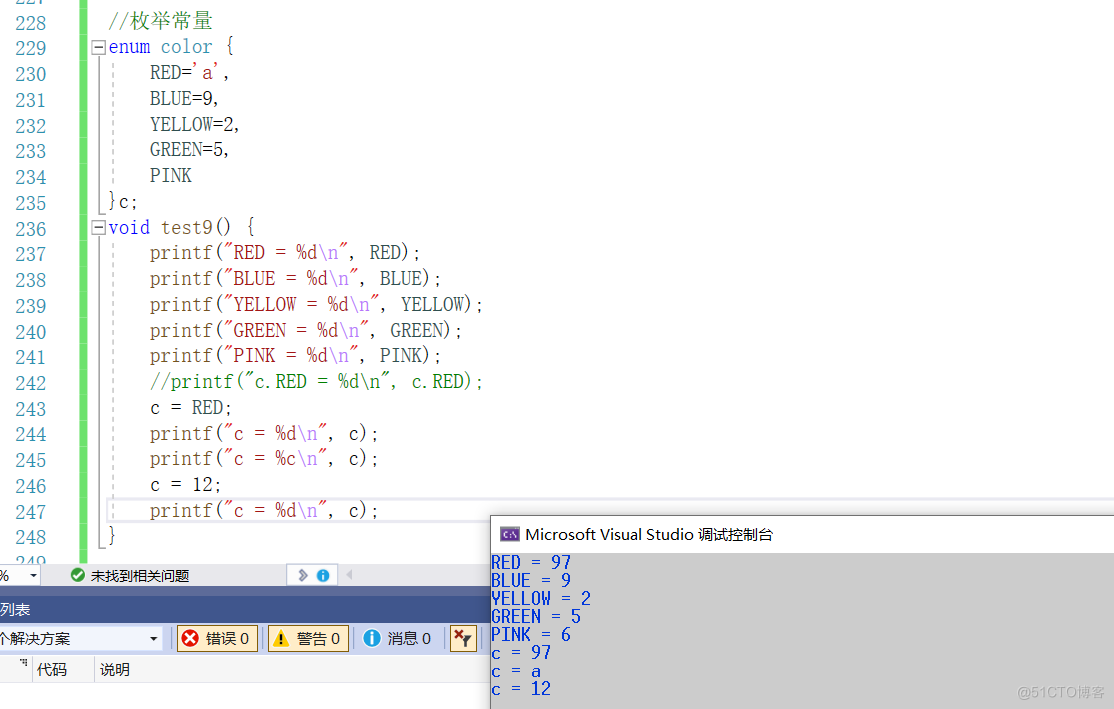Screen dimensions: 1114x709
Task: Click the printf c = %c statement
Action: [264, 459]
